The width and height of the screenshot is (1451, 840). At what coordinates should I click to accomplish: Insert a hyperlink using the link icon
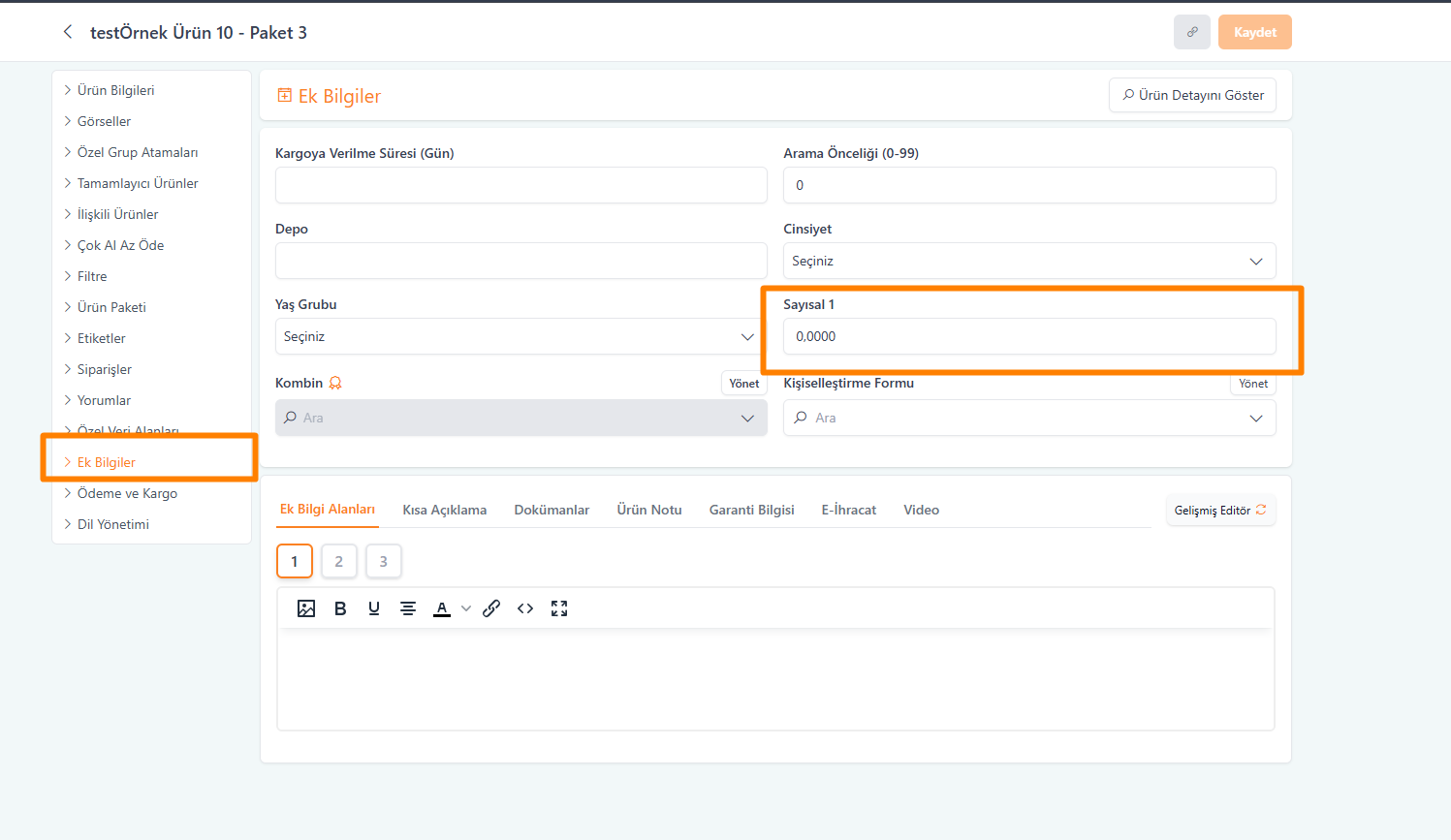(491, 608)
